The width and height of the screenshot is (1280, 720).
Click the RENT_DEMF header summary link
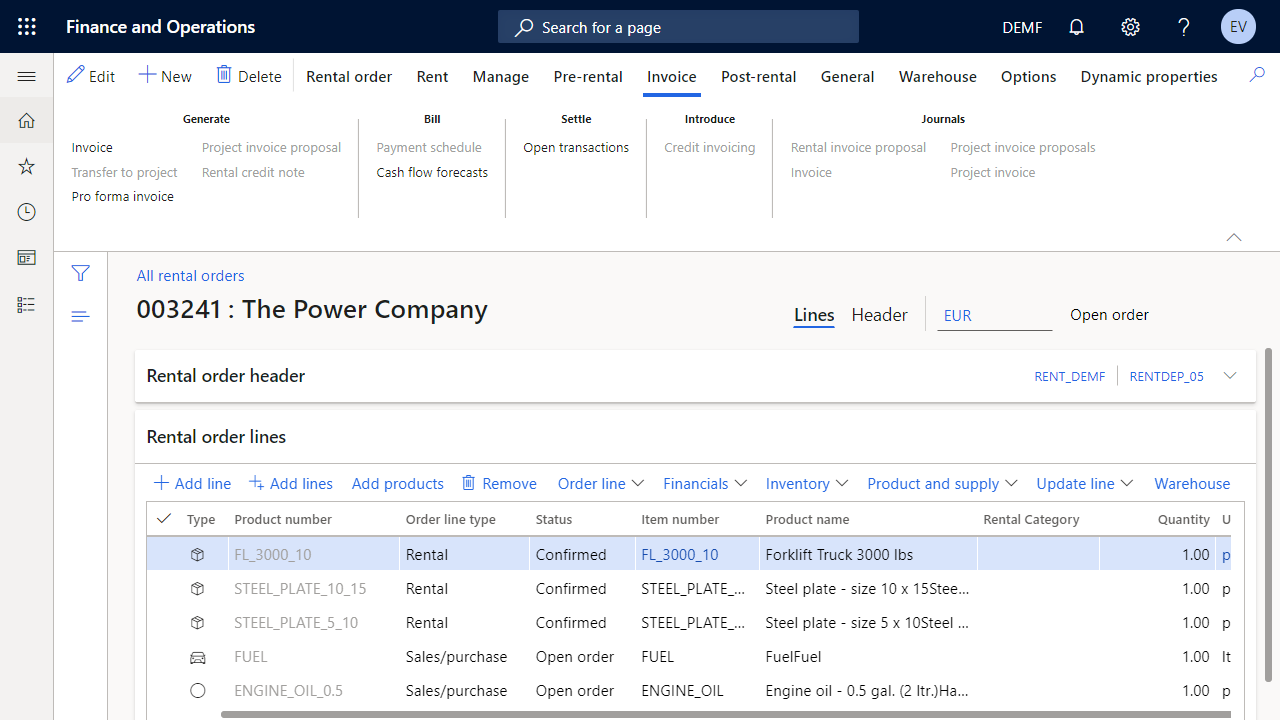click(x=1070, y=376)
